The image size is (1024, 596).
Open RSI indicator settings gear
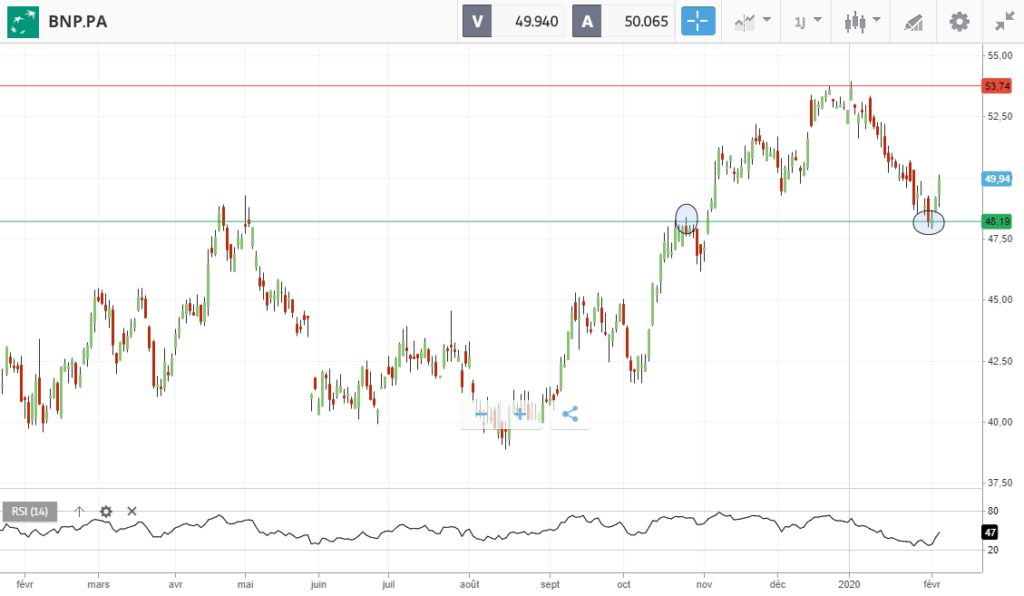click(106, 511)
